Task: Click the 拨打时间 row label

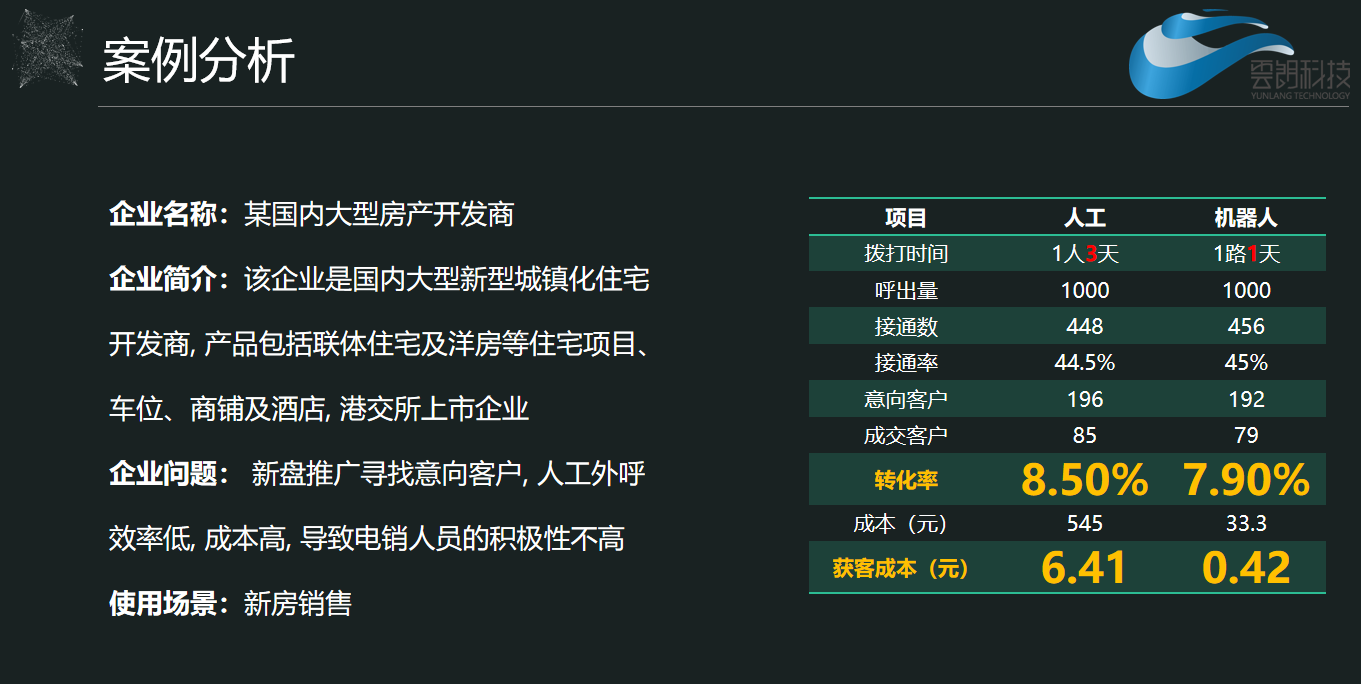Action: 906,254
